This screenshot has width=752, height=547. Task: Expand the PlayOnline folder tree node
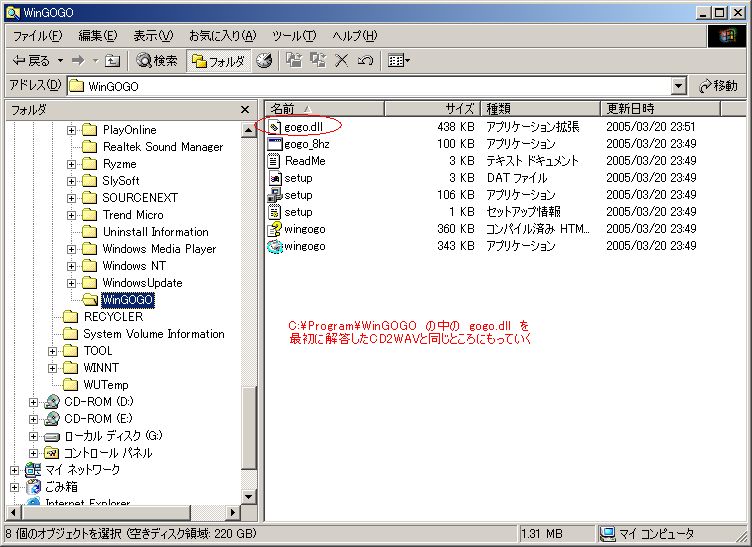(x=72, y=130)
